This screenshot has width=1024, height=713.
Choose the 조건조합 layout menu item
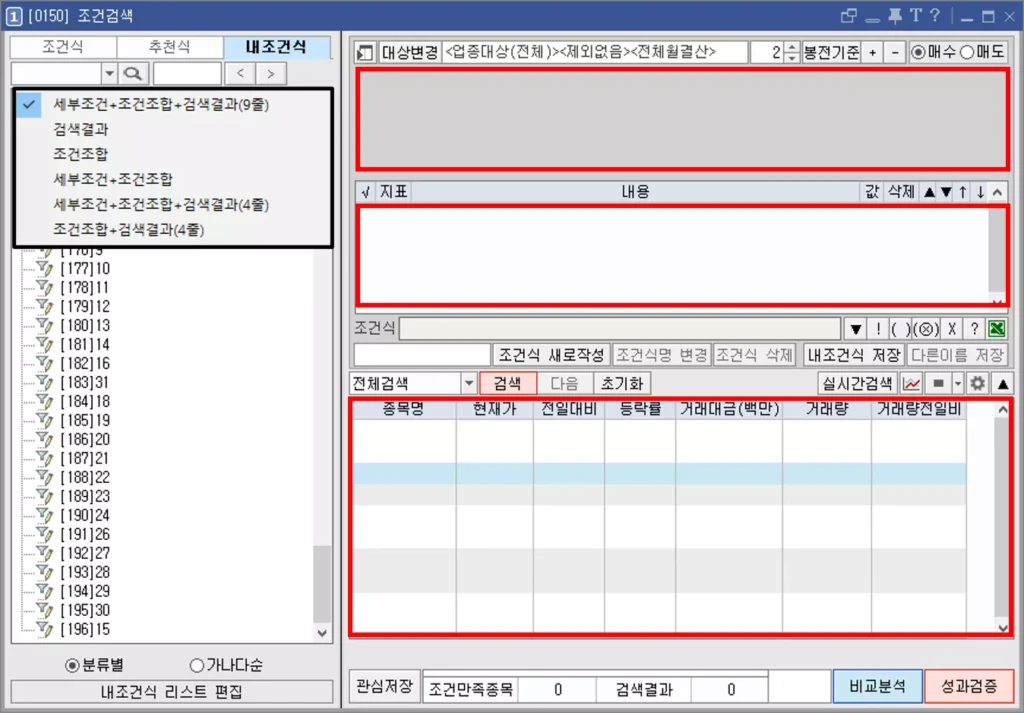click(x=81, y=154)
